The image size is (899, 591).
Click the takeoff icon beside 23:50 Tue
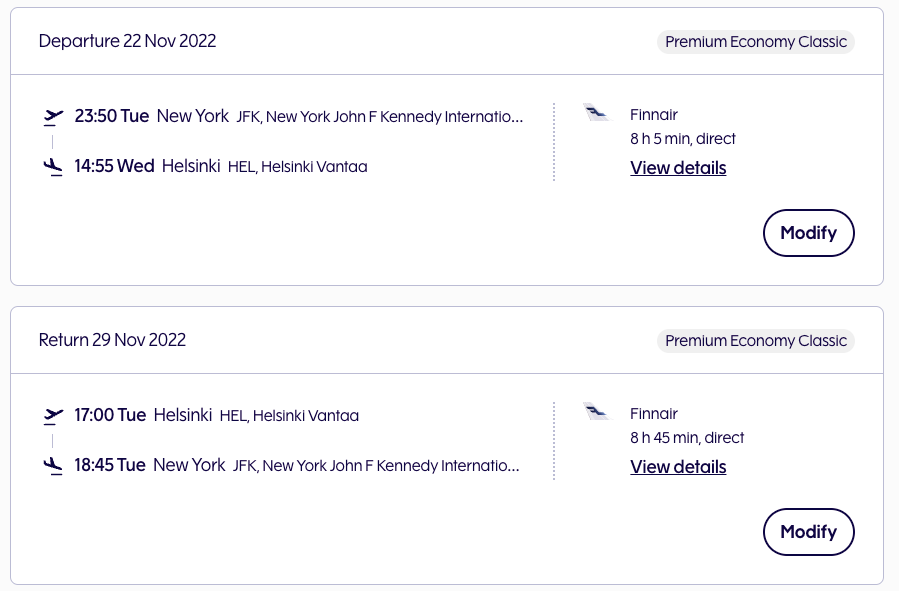point(54,117)
